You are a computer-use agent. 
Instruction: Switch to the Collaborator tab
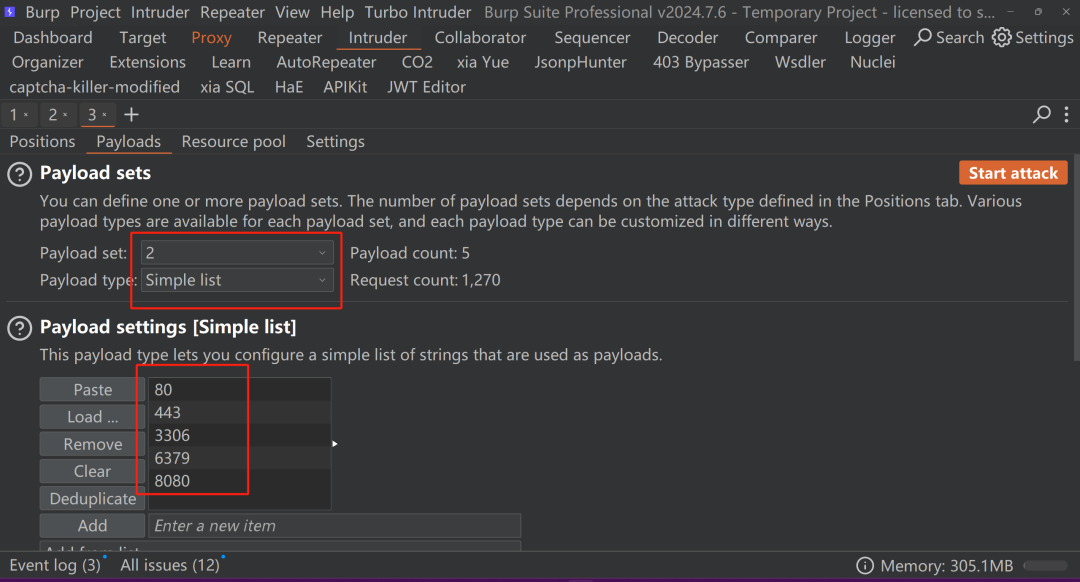480,38
